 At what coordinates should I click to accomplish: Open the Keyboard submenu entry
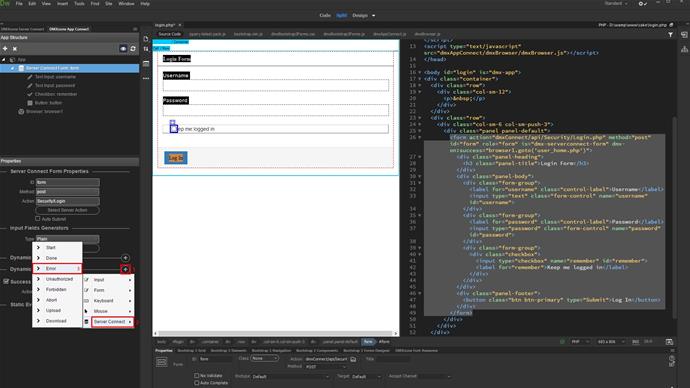(x=108, y=301)
